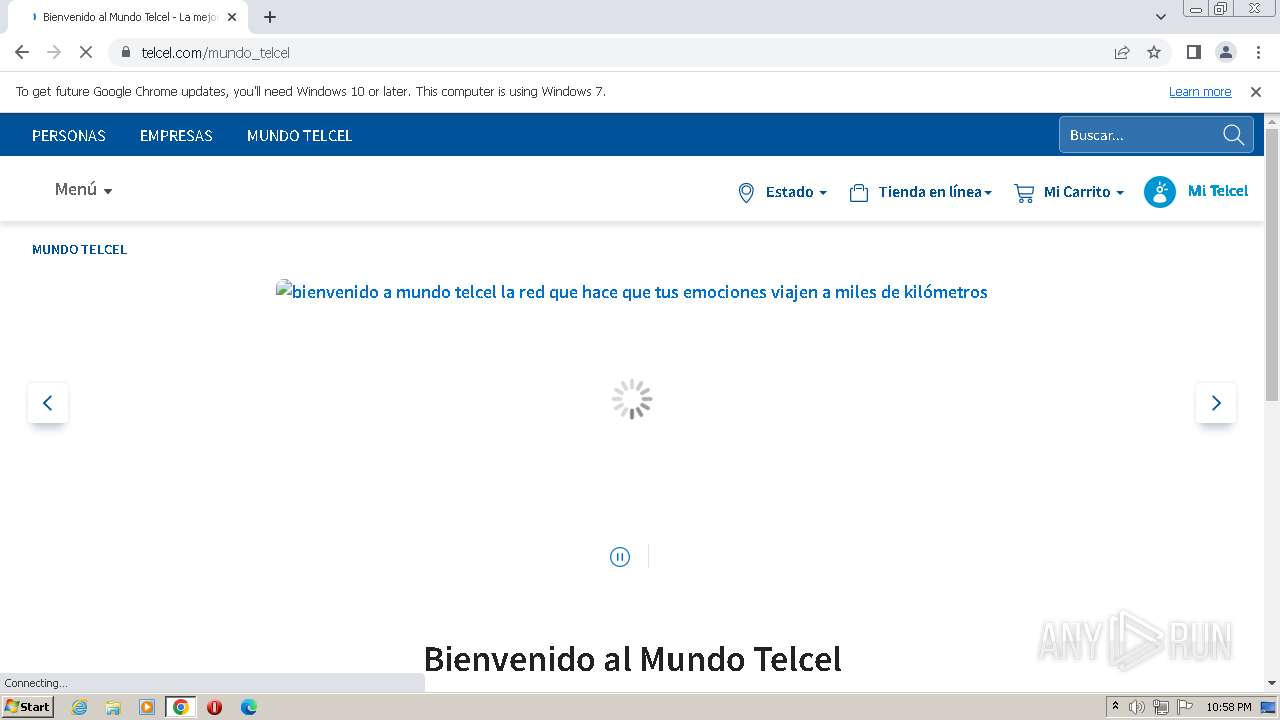Image resolution: width=1280 pixels, height=720 pixels.
Task: Close the Mundo Telcel tab
Action: click(232, 17)
